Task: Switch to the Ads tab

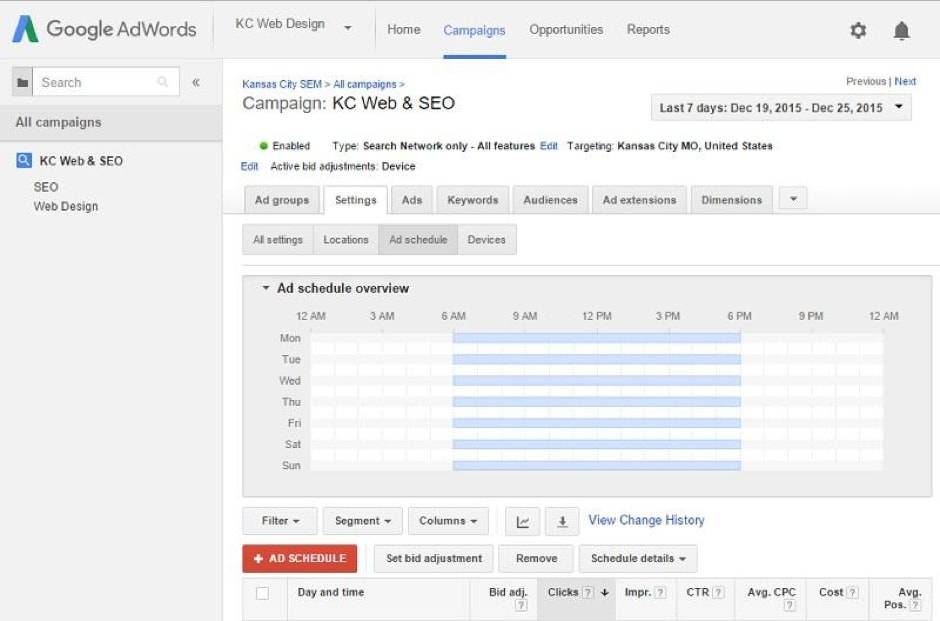Action: (412, 200)
